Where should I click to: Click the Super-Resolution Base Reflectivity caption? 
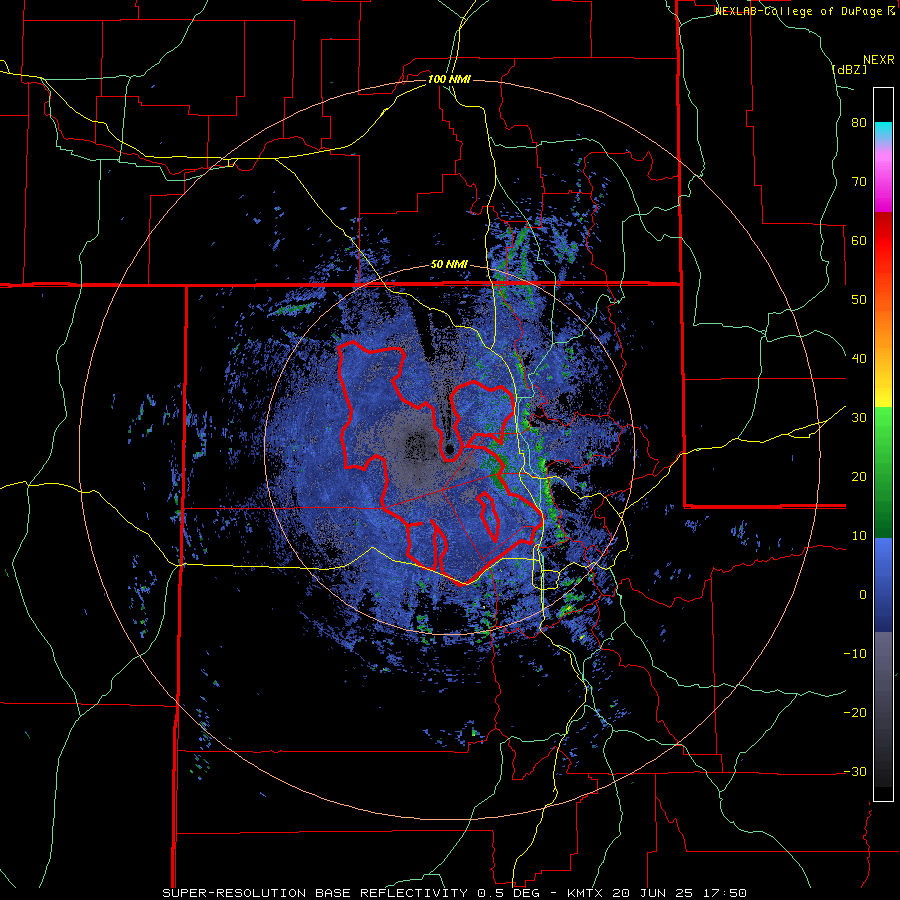[455, 893]
